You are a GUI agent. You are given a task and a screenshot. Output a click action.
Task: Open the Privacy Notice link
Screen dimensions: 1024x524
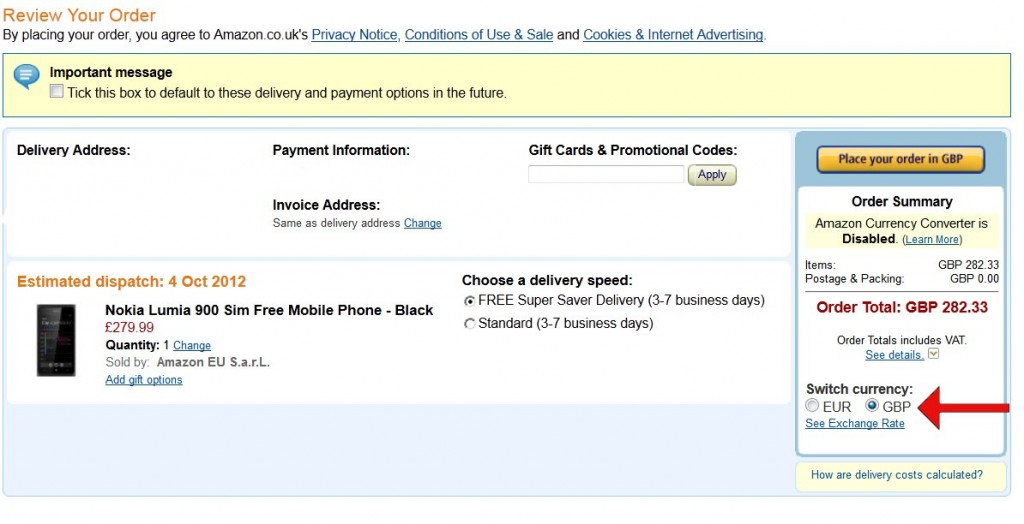(x=354, y=35)
